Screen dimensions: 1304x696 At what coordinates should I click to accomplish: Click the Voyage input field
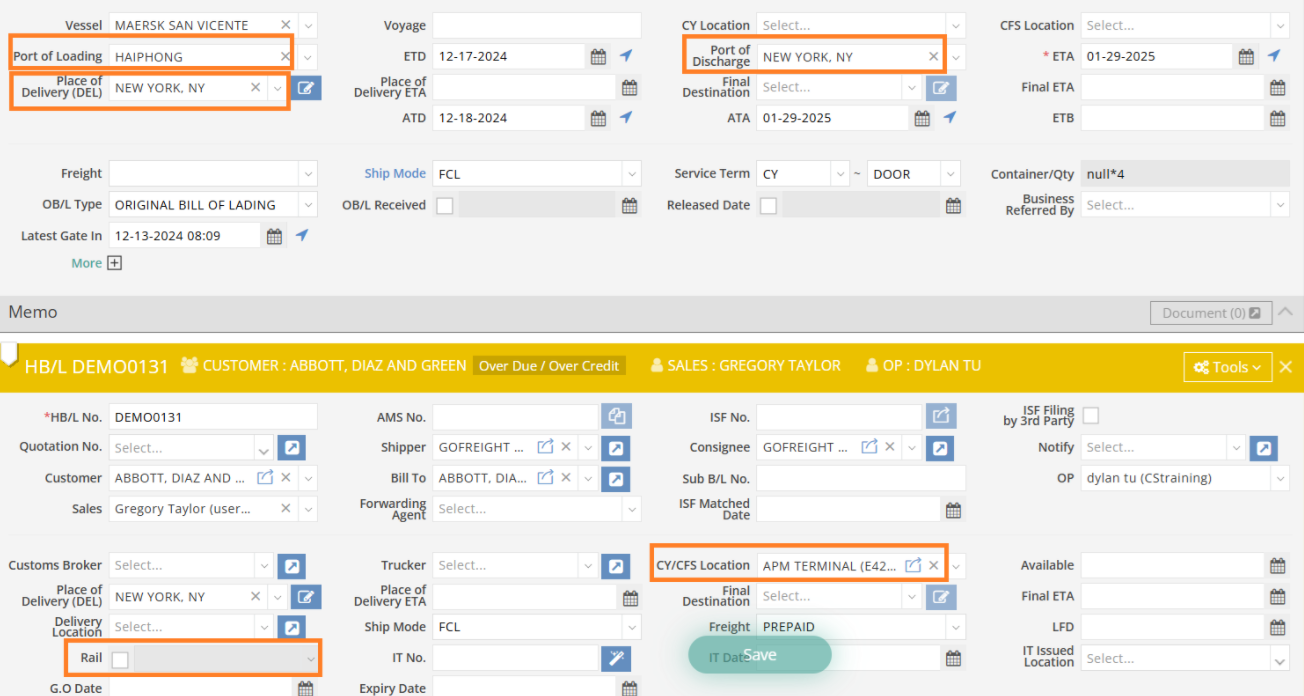point(537,25)
